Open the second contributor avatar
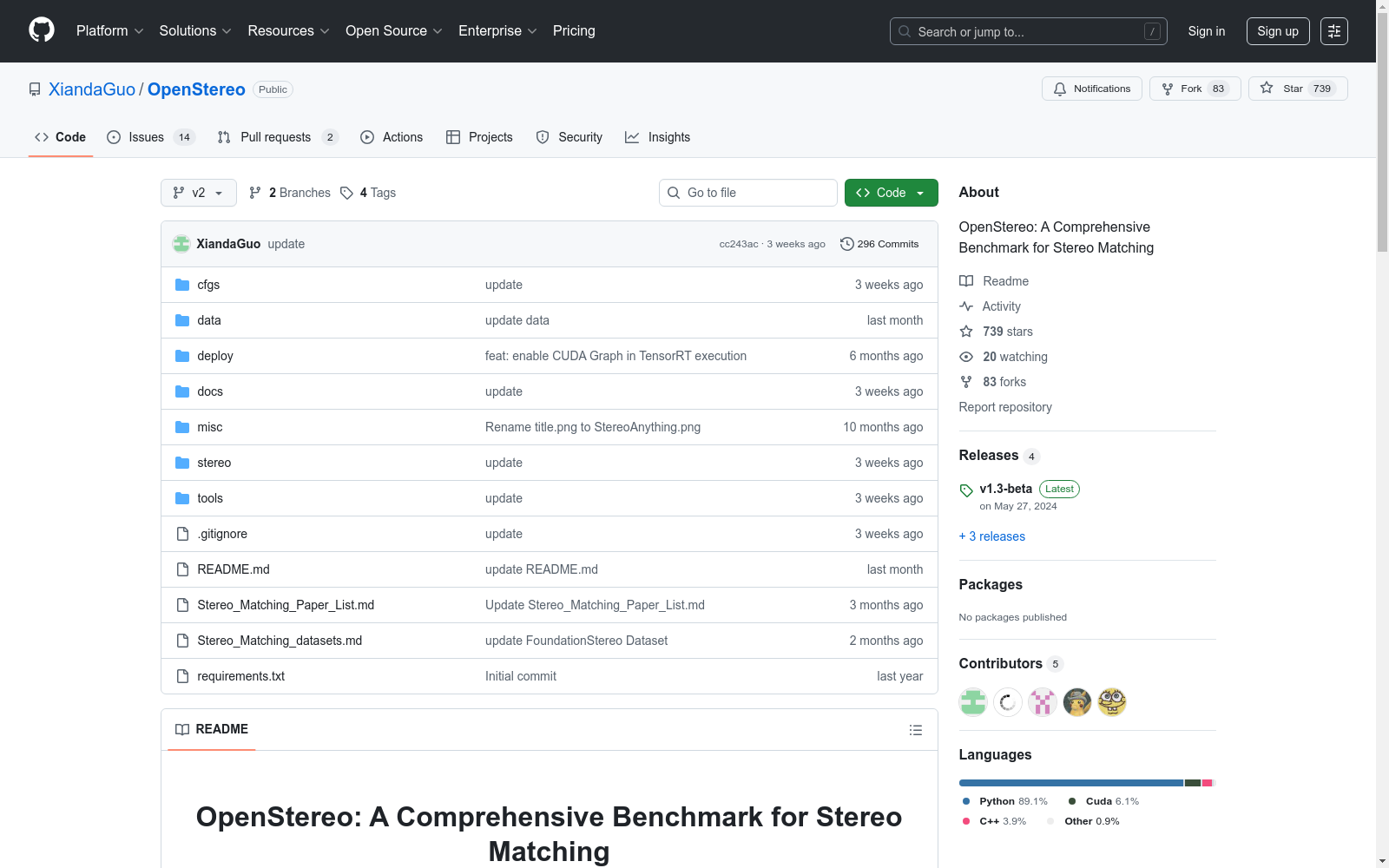 click(1008, 702)
